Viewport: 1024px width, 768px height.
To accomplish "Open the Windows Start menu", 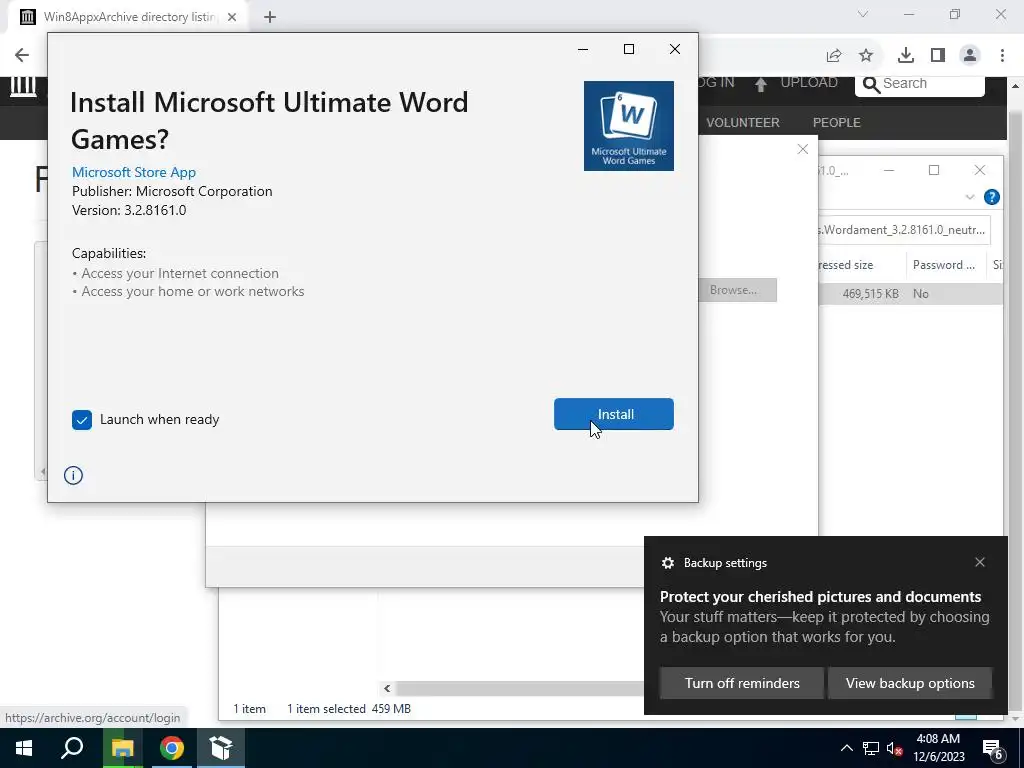I will pyautogui.click(x=24, y=748).
